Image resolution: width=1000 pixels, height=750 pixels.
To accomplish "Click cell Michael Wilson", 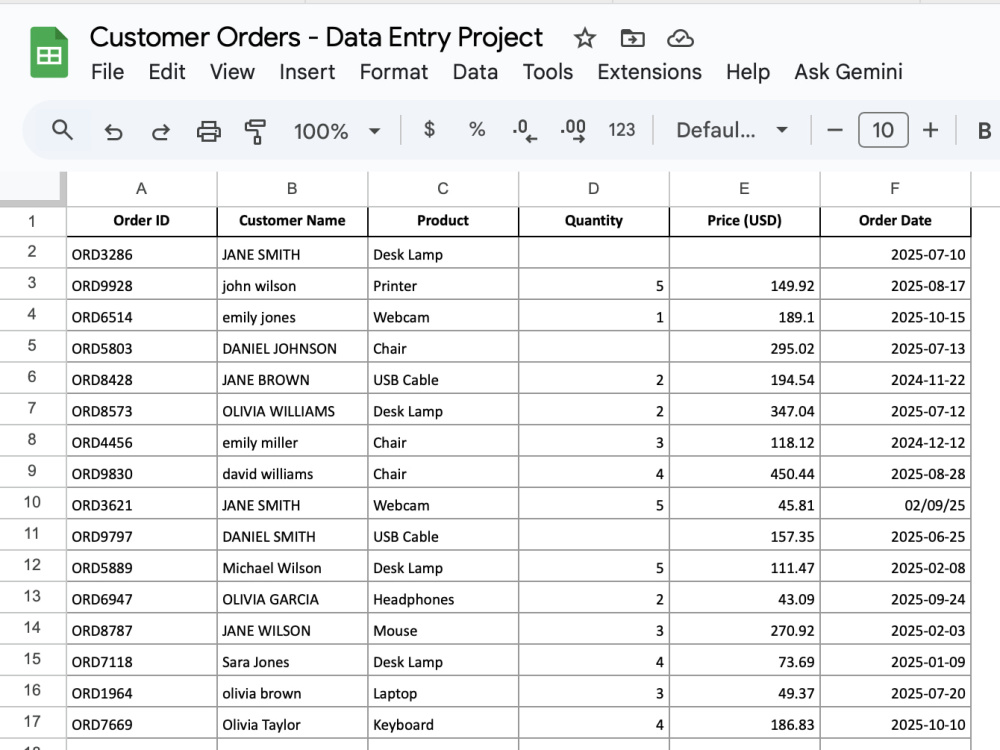I will (292, 566).
